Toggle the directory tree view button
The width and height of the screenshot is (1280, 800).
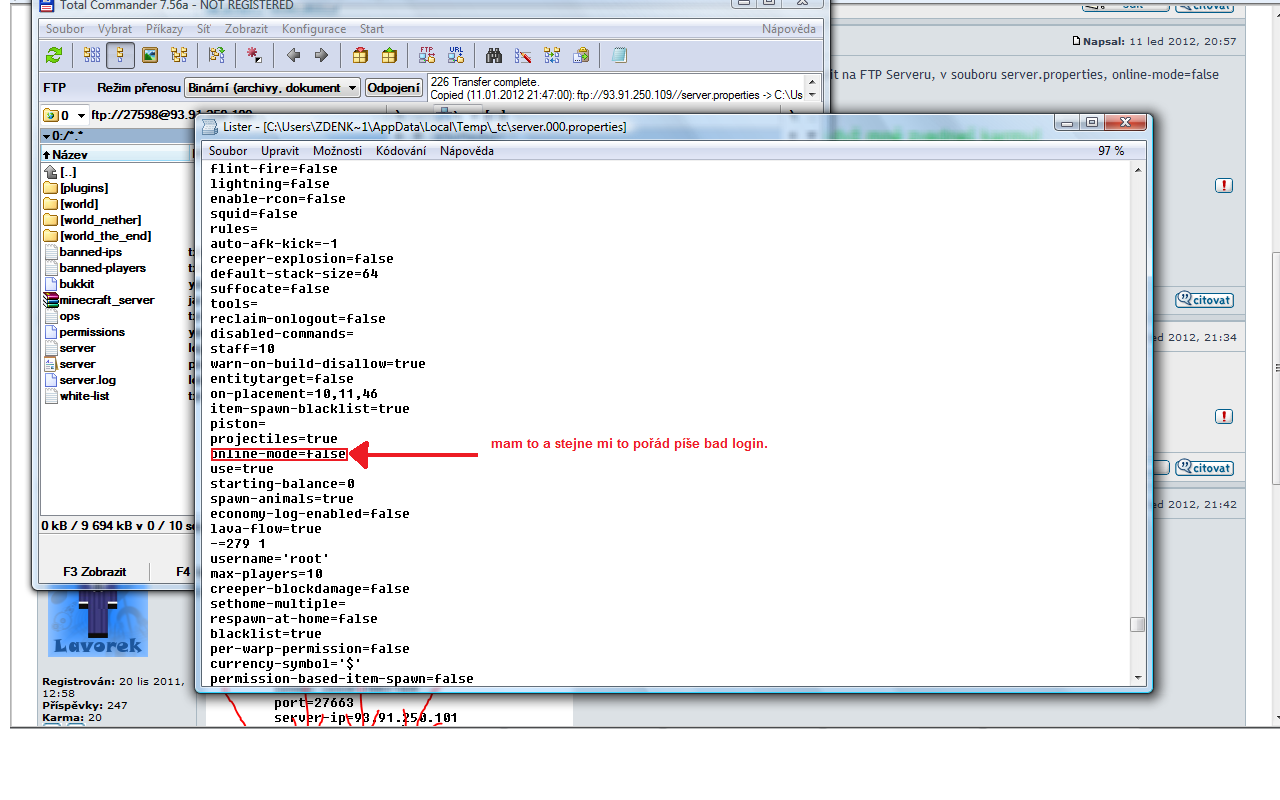coord(179,55)
